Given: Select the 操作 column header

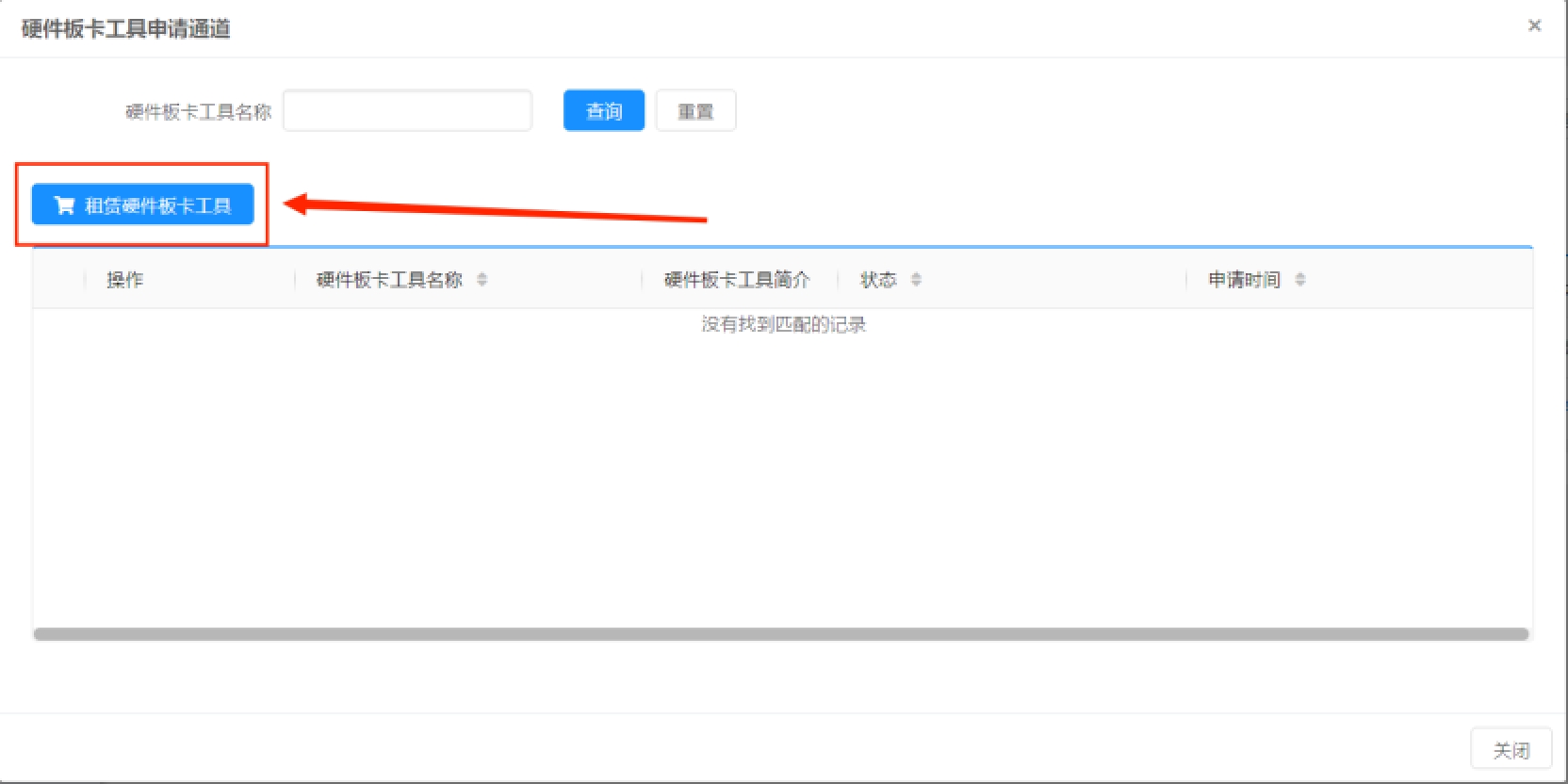Looking at the screenshot, I should pyautogui.click(x=124, y=280).
